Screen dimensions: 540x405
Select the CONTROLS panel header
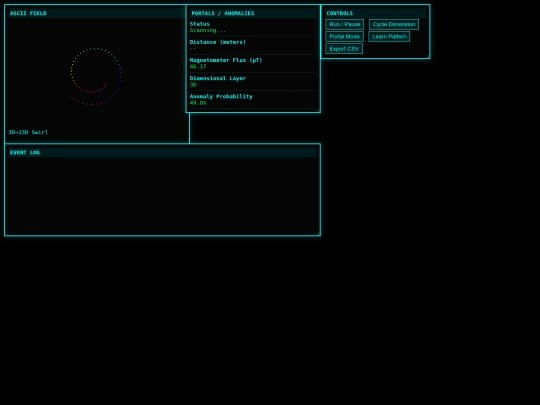[375, 13]
